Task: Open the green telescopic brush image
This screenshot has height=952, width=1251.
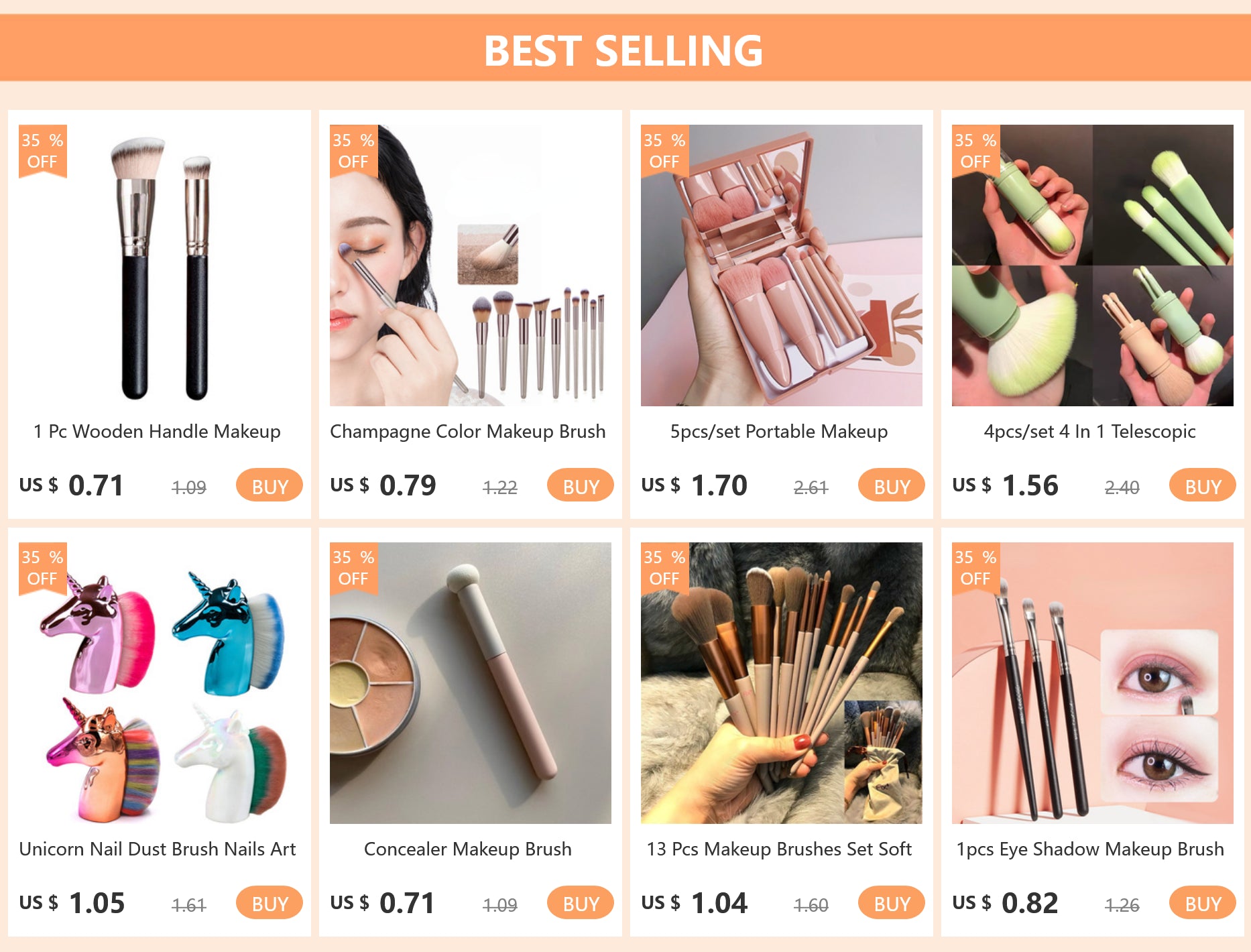Action: pyautogui.click(x=1093, y=265)
